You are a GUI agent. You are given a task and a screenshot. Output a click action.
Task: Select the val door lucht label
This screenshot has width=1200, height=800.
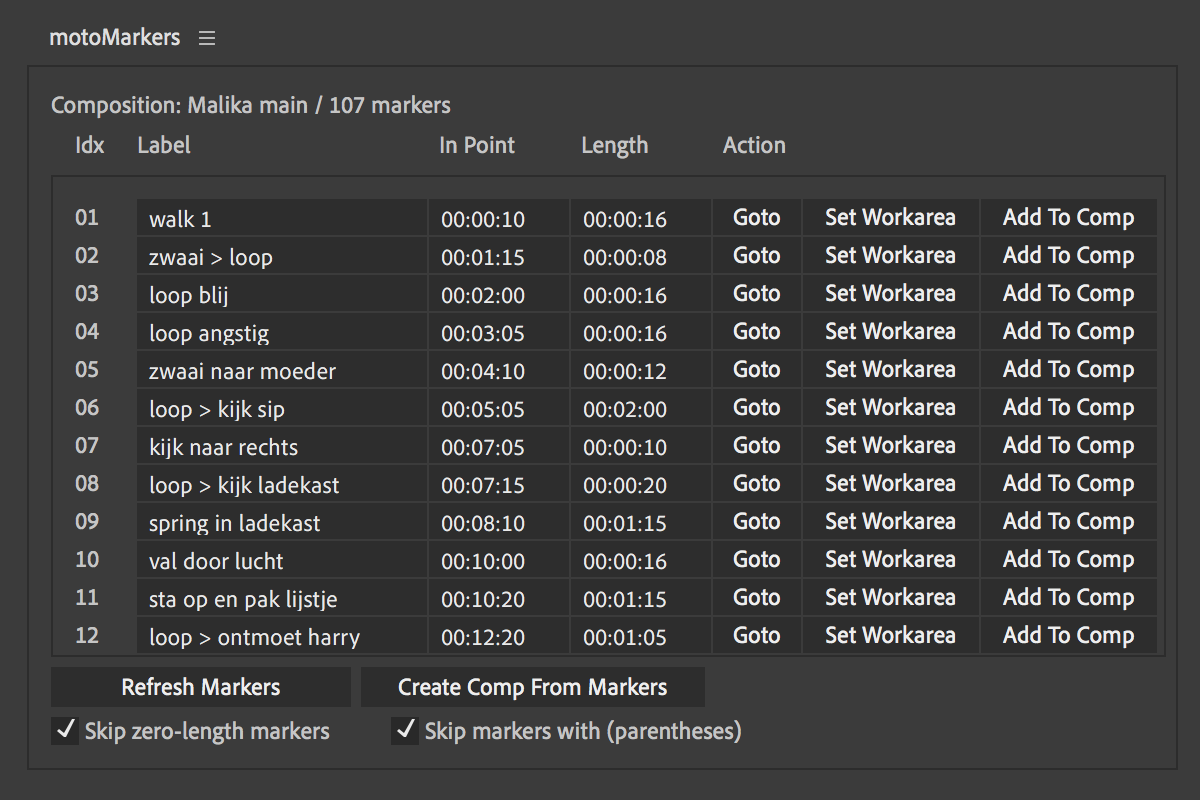tap(282, 560)
